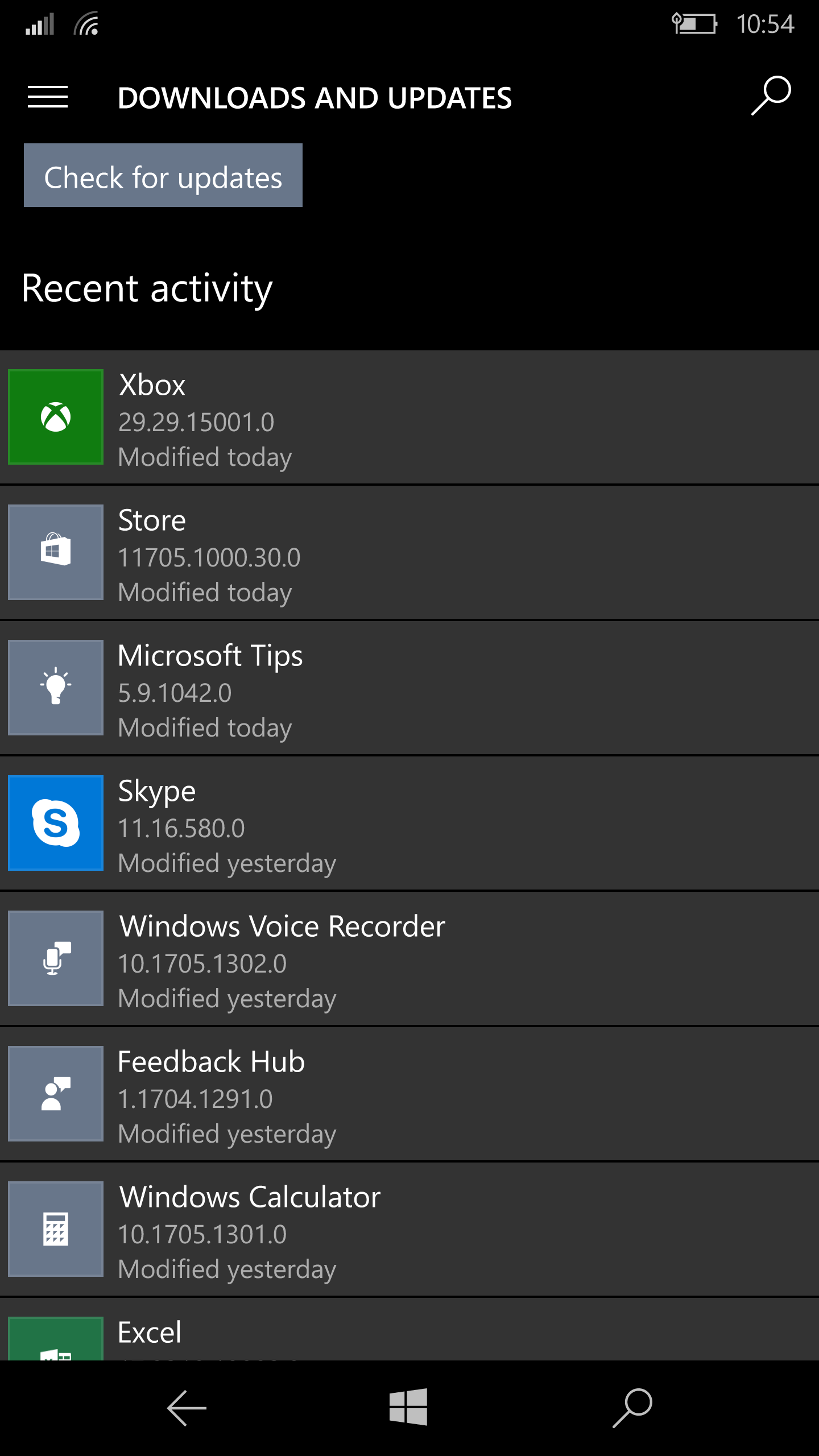Click Modified today under Store
Screen dimensions: 819x1456
(x=205, y=593)
